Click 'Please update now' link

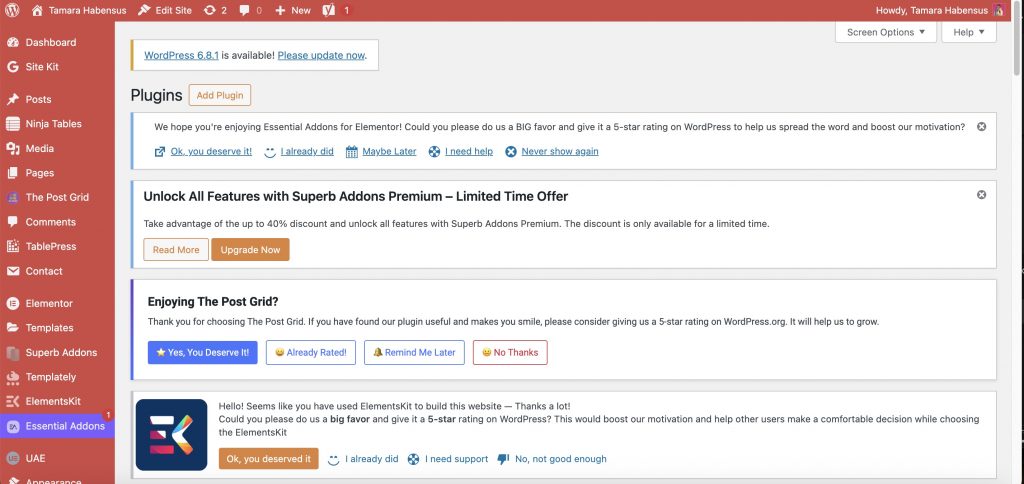tap(321, 55)
